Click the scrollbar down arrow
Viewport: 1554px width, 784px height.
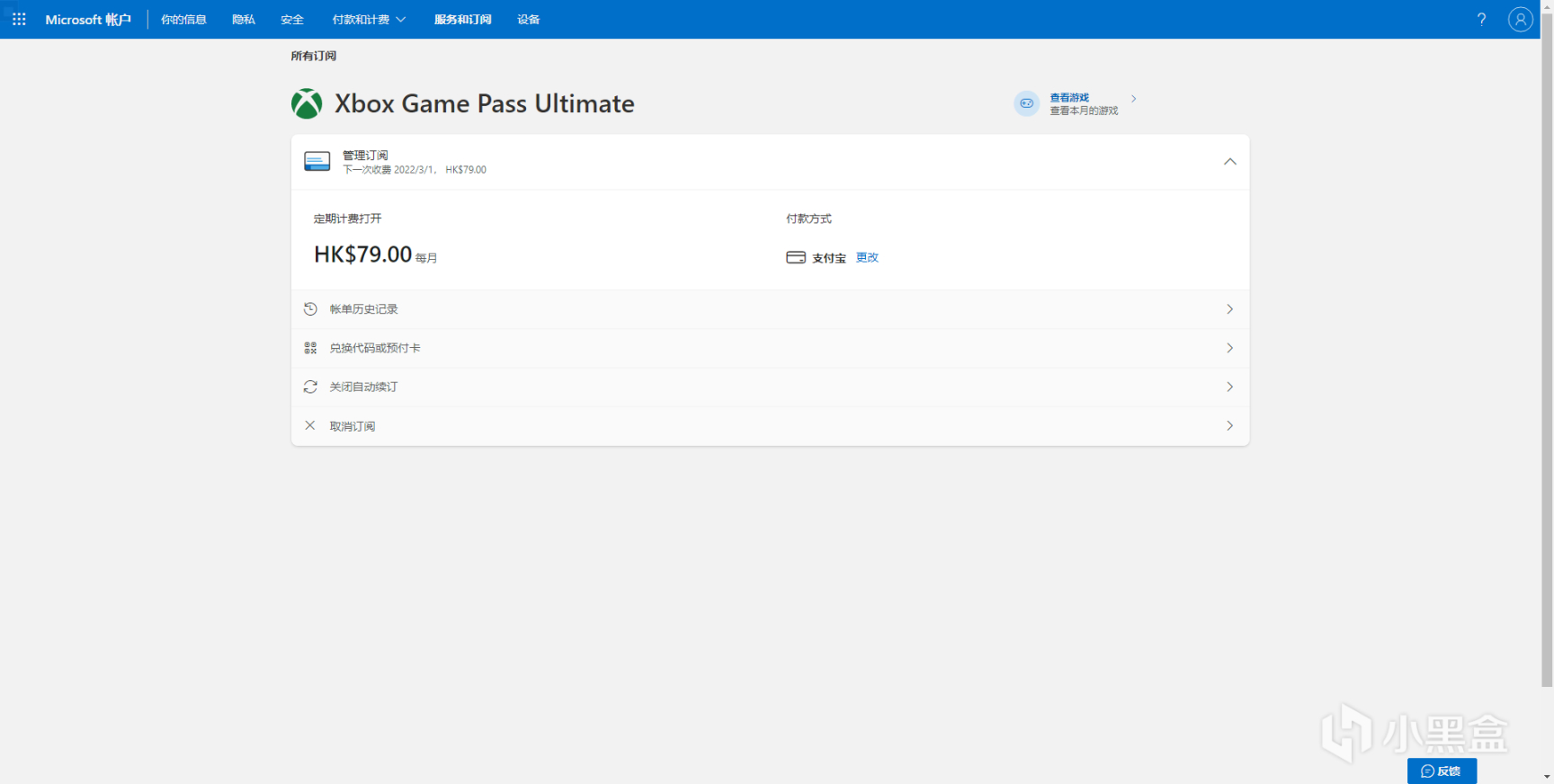click(1547, 777)
